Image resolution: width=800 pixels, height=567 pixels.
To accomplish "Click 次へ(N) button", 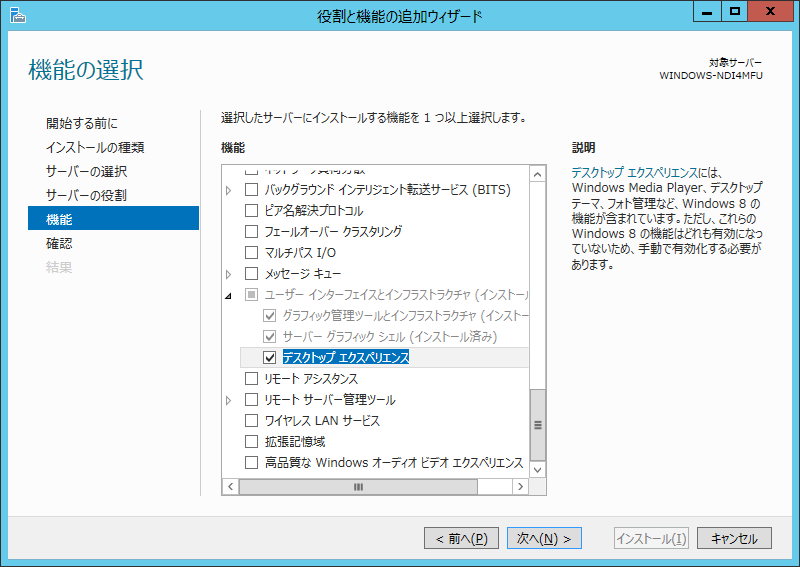I will pos(544,538).
